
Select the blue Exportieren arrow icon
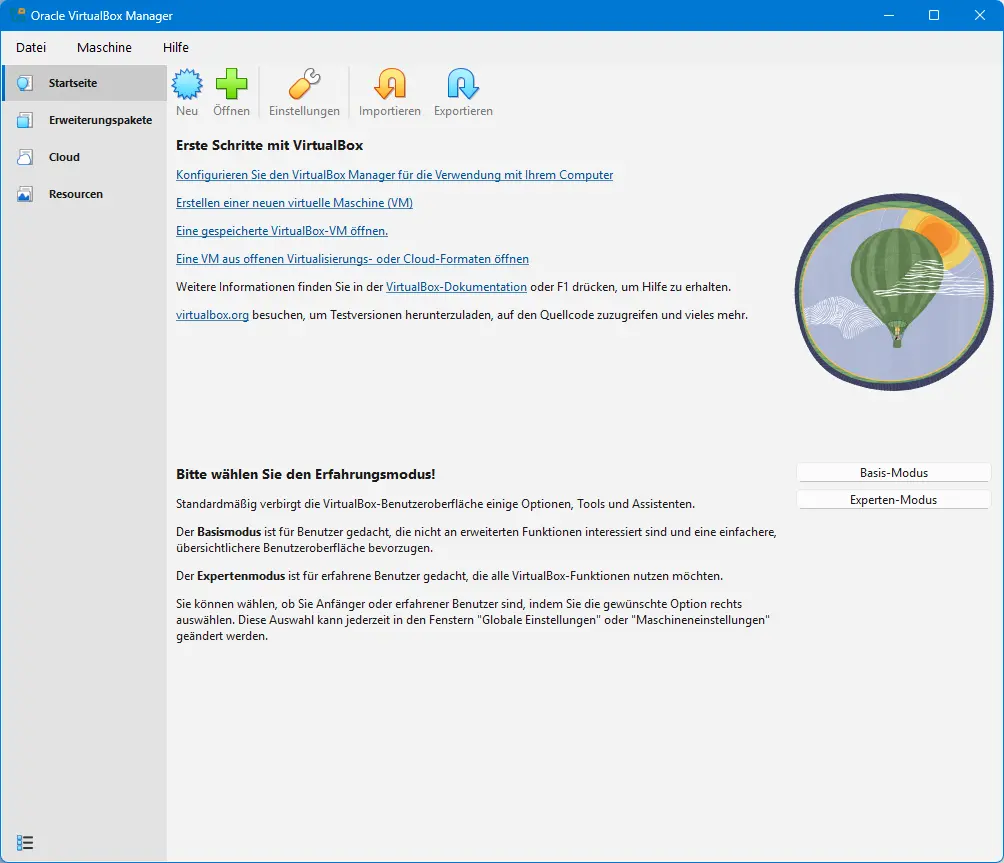[x=463, y=86]
